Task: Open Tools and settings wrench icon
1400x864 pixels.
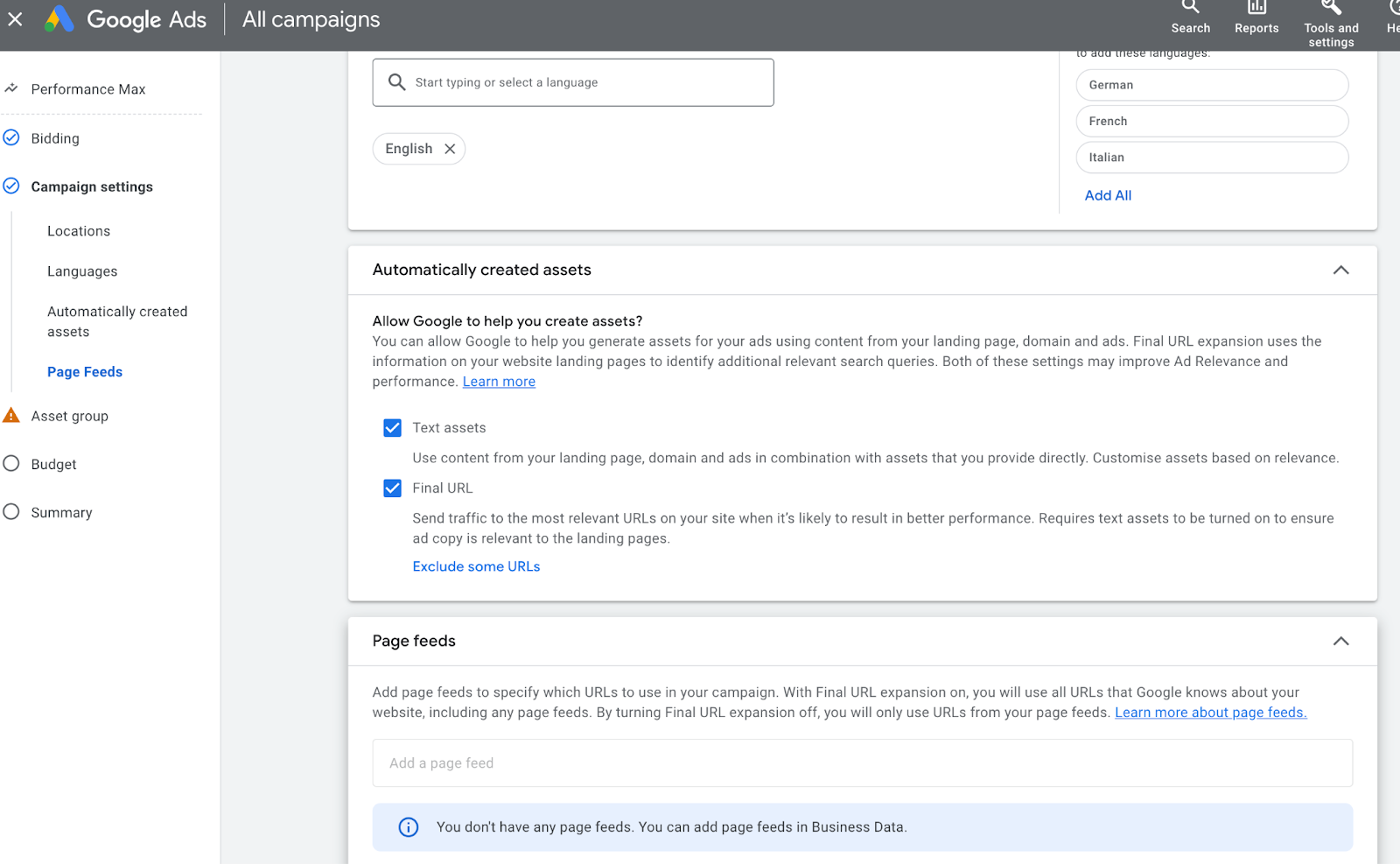Action: coord(1331,7)
